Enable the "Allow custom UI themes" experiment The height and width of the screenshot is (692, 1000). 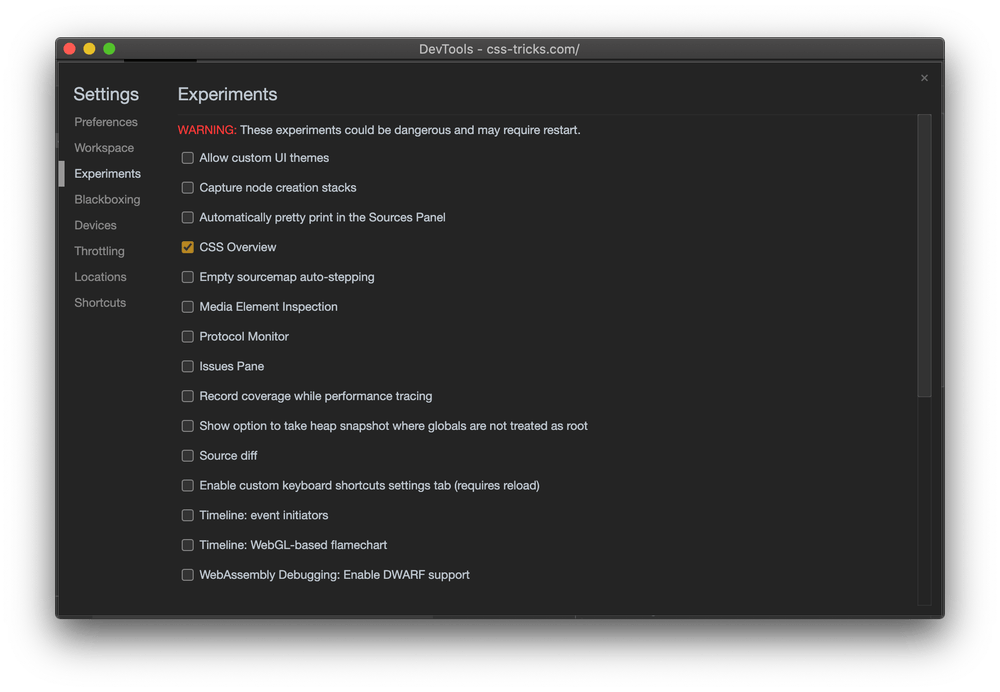(187, 157)
